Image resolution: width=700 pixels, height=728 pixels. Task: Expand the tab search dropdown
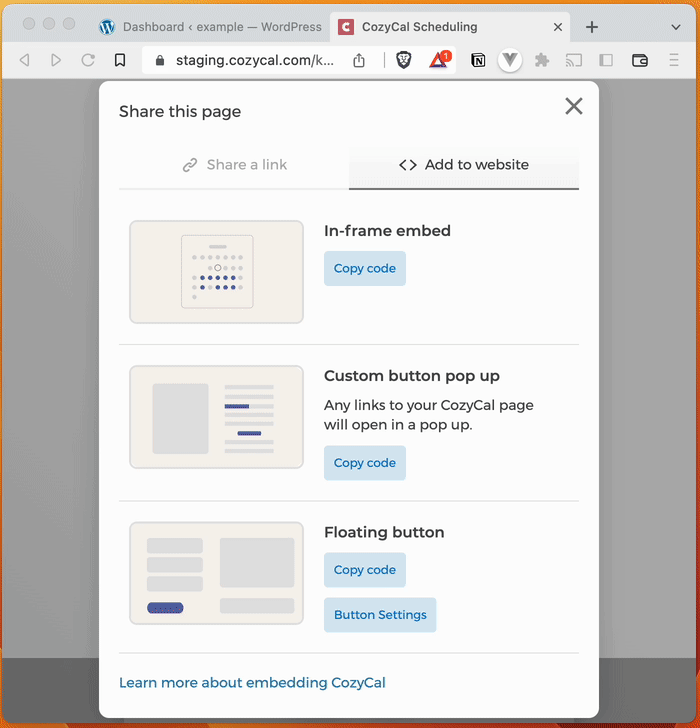pyautogui.click(x=676, y=27)
